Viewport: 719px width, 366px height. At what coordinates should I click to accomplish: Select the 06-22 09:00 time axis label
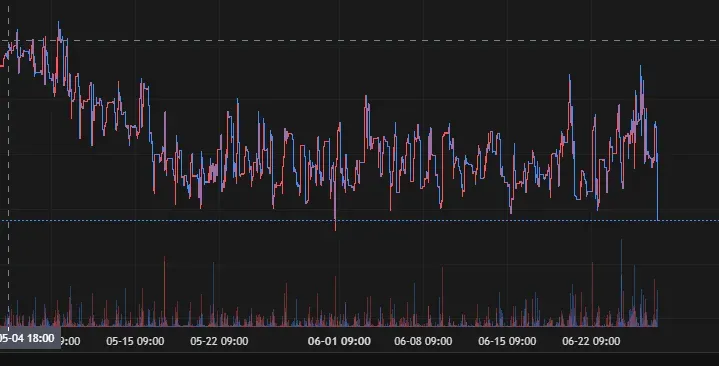pyautogui.click(x=591, y=341)
